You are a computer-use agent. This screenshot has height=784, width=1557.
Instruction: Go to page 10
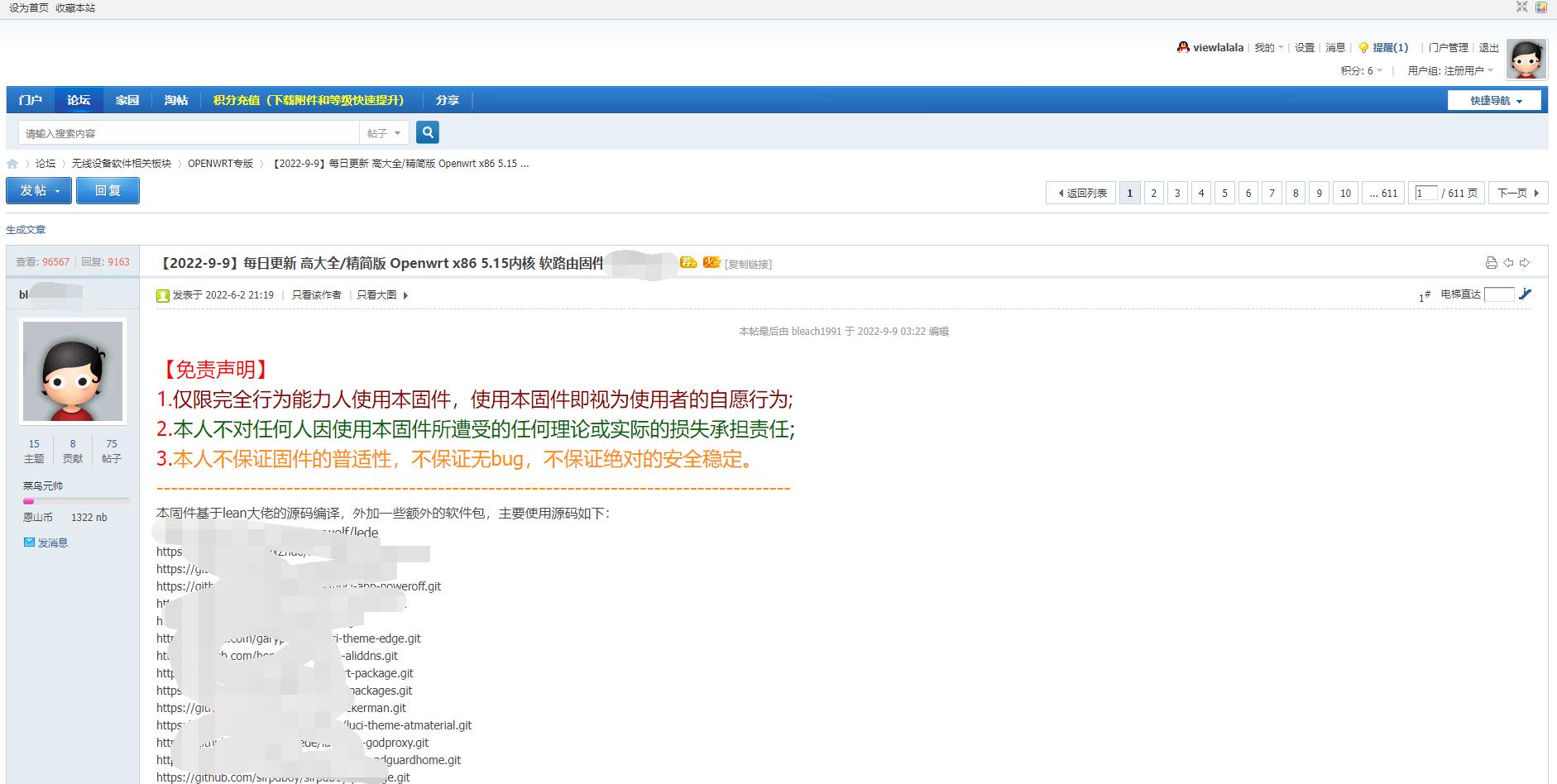click(1345, 194)
